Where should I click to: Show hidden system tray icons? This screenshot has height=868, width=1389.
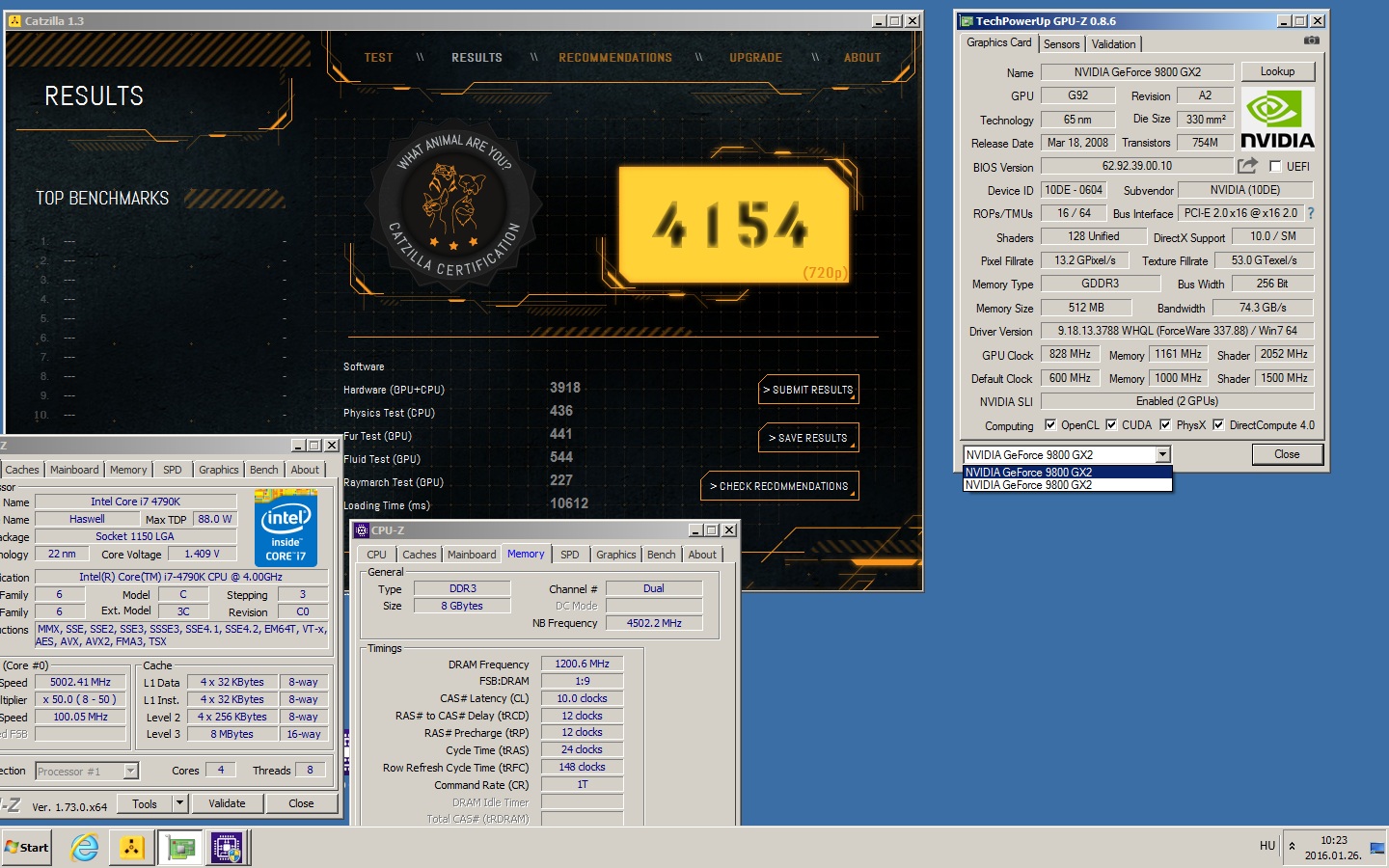click(1293, 847)
